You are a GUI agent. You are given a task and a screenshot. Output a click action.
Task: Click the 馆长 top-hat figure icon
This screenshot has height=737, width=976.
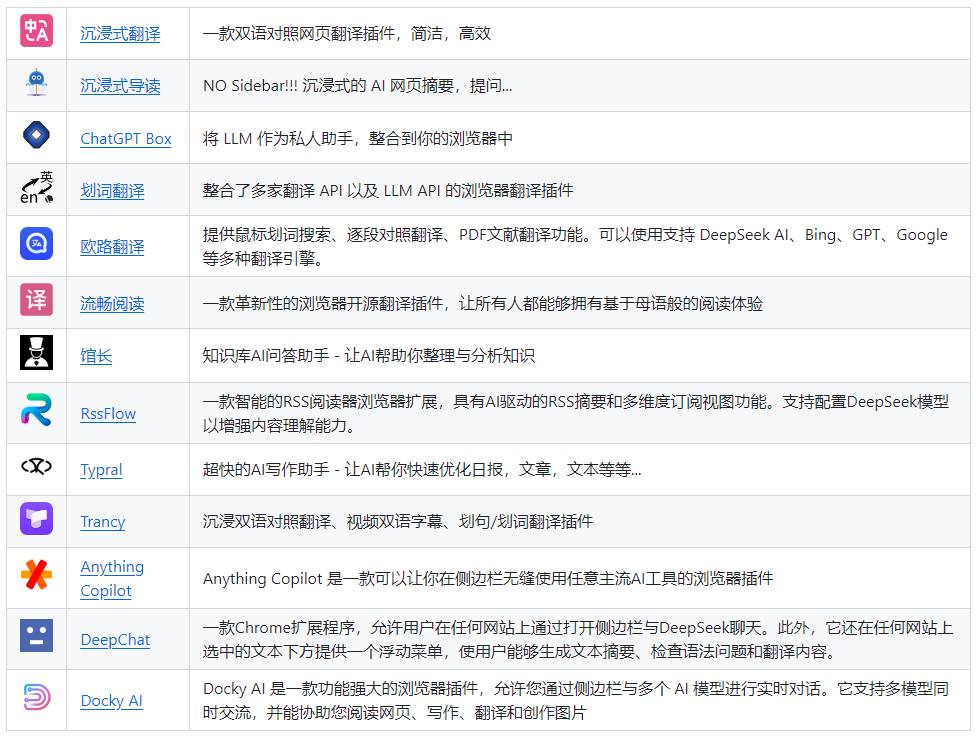[36, 352]
